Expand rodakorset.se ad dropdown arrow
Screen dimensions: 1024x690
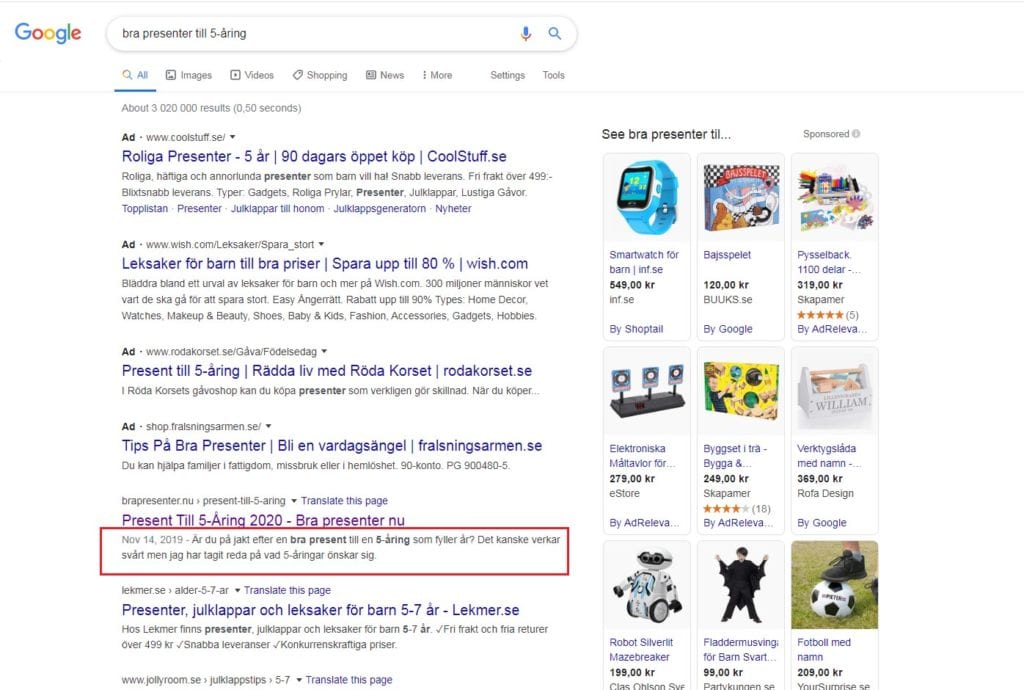click(324, 351)
